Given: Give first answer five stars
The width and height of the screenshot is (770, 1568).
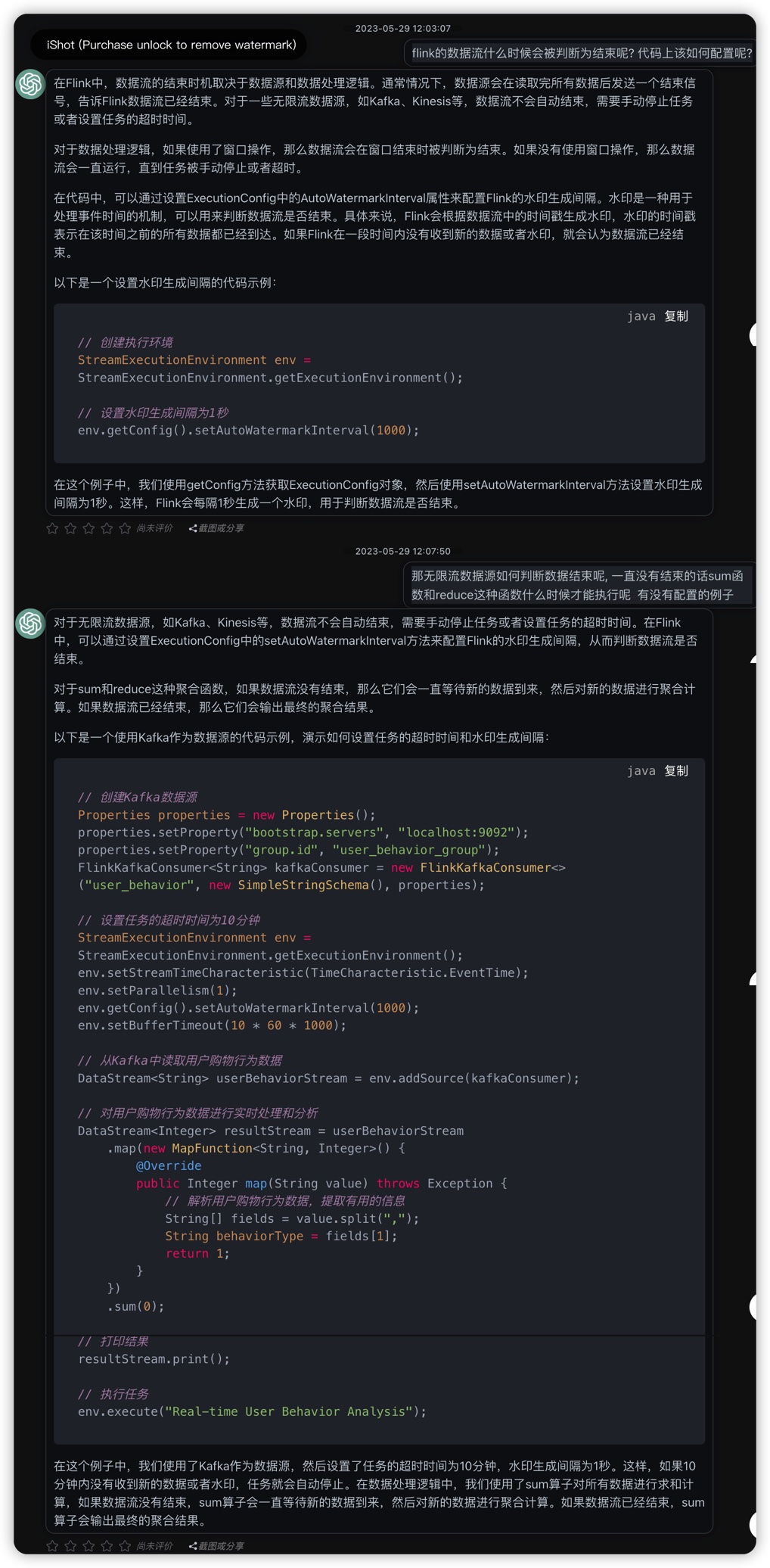Looking at the screenshot, I should pyautogui.click(x=125, y=528).
